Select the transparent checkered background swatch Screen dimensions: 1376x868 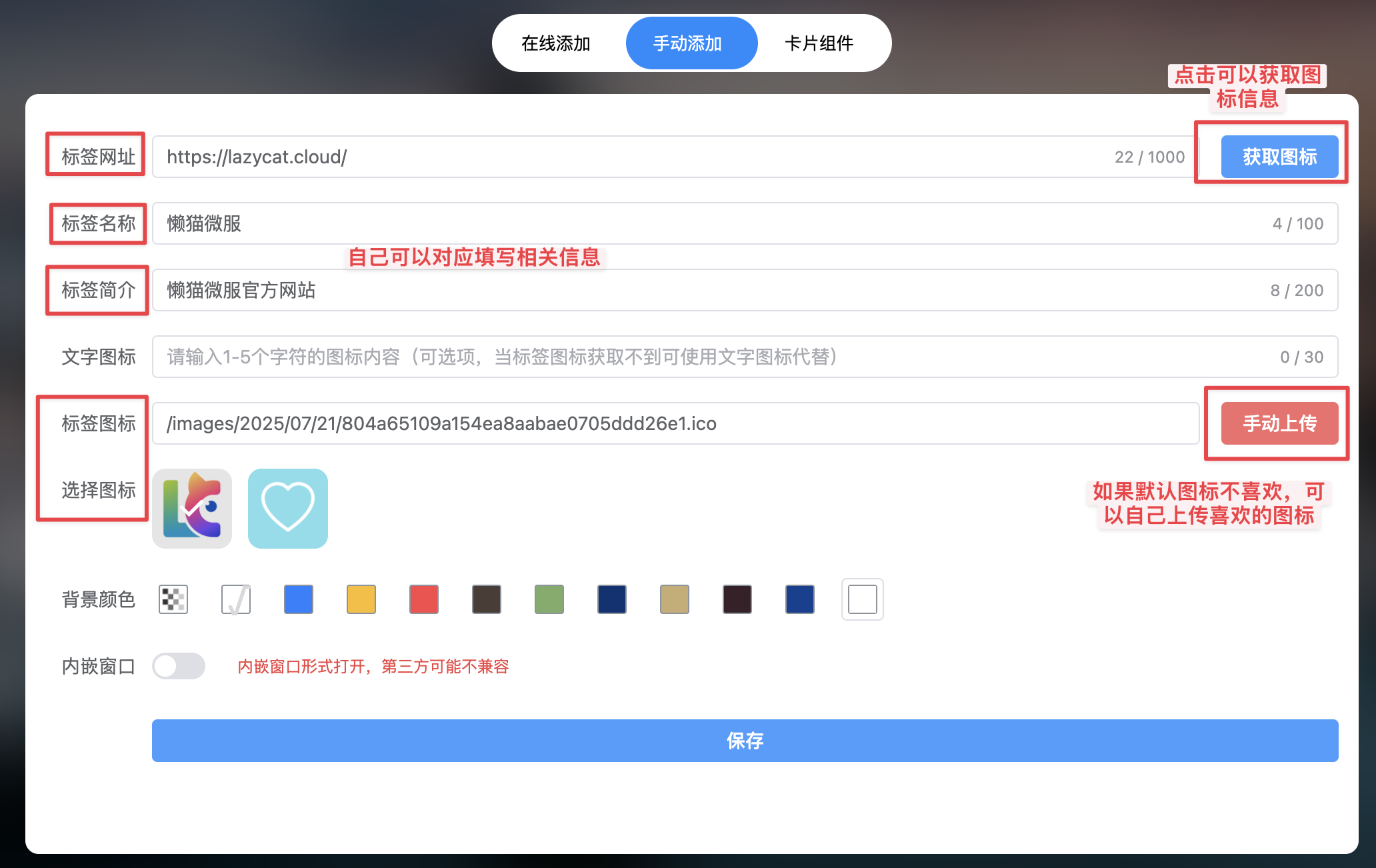pos(173,599)
